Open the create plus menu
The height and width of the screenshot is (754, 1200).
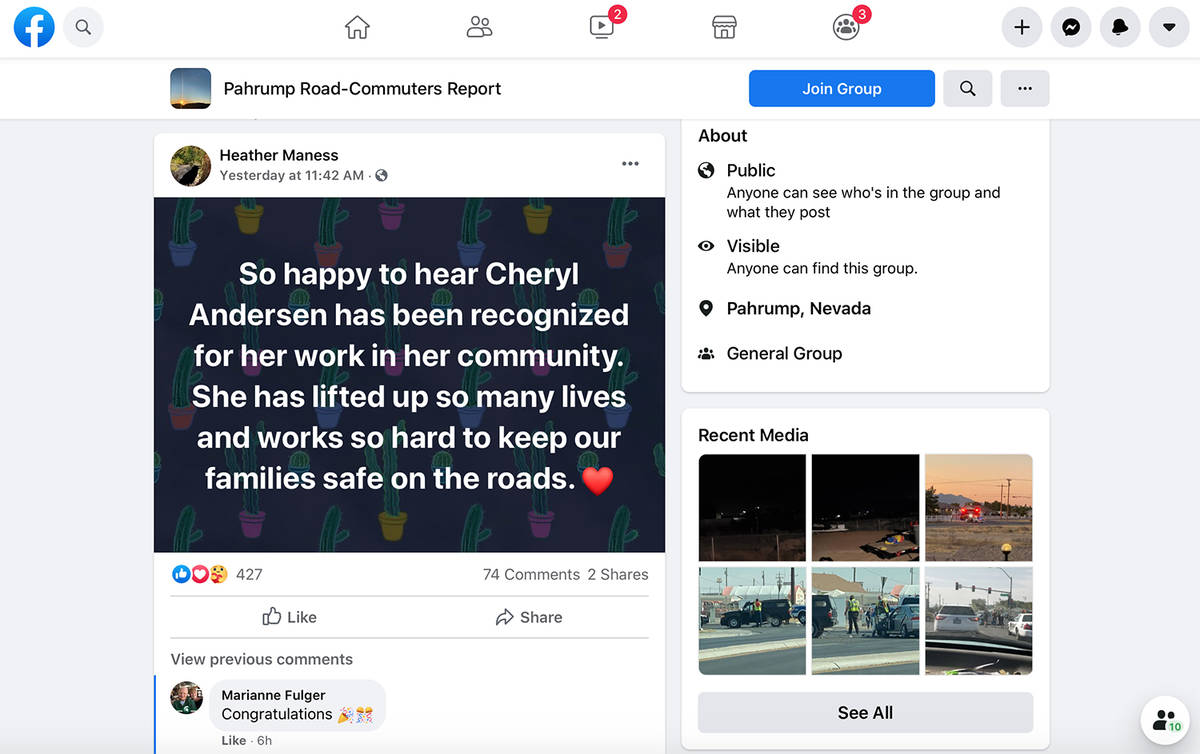[1022, 28]
